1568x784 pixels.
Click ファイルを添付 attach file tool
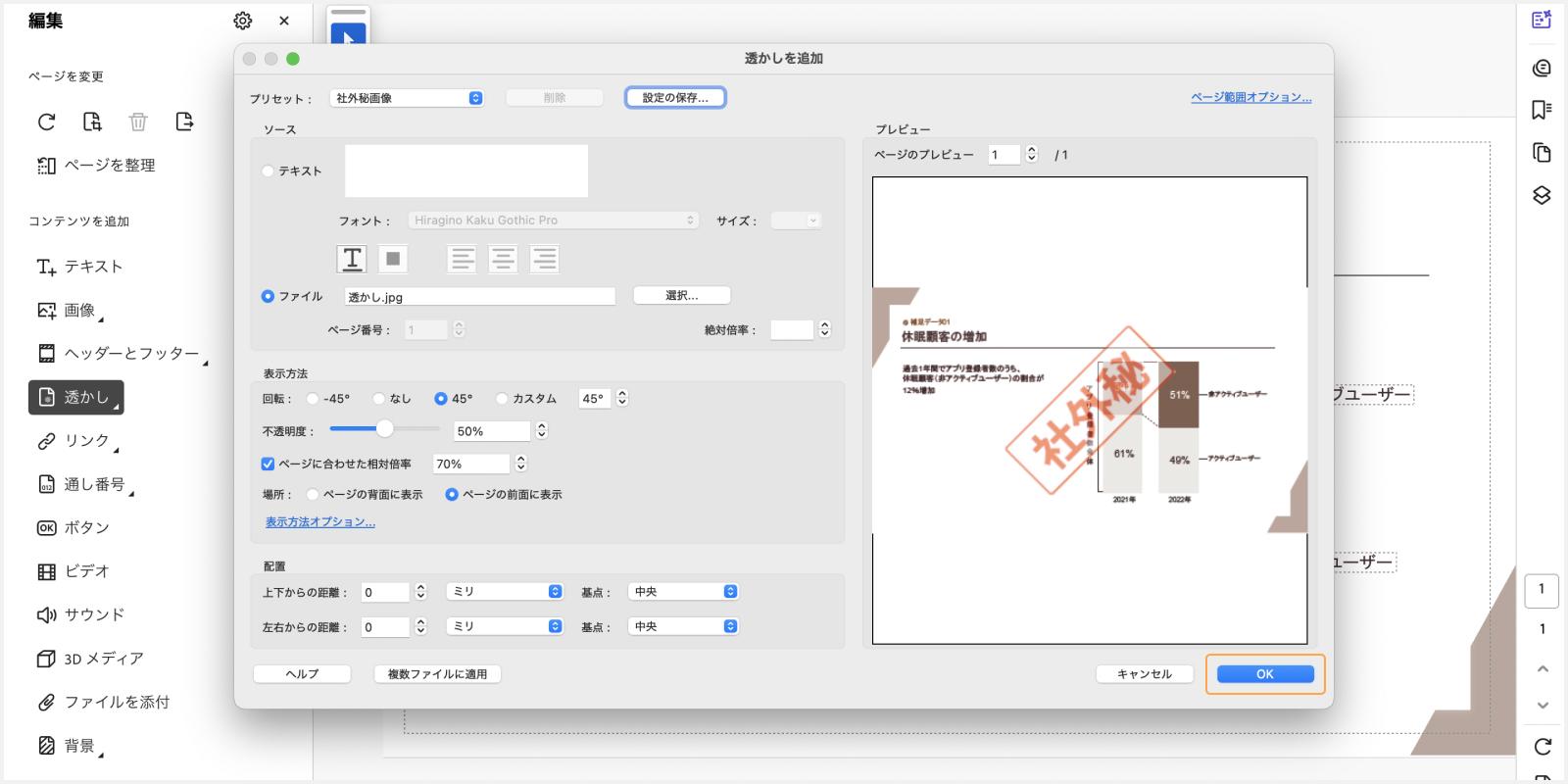(103, 702)
